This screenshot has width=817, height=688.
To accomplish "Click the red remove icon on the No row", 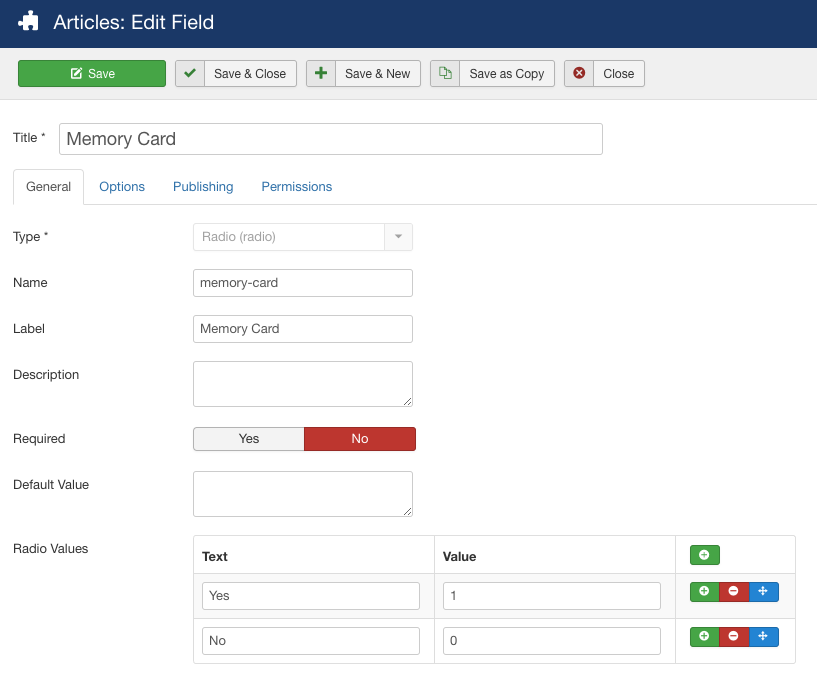I will click(733, 636).
